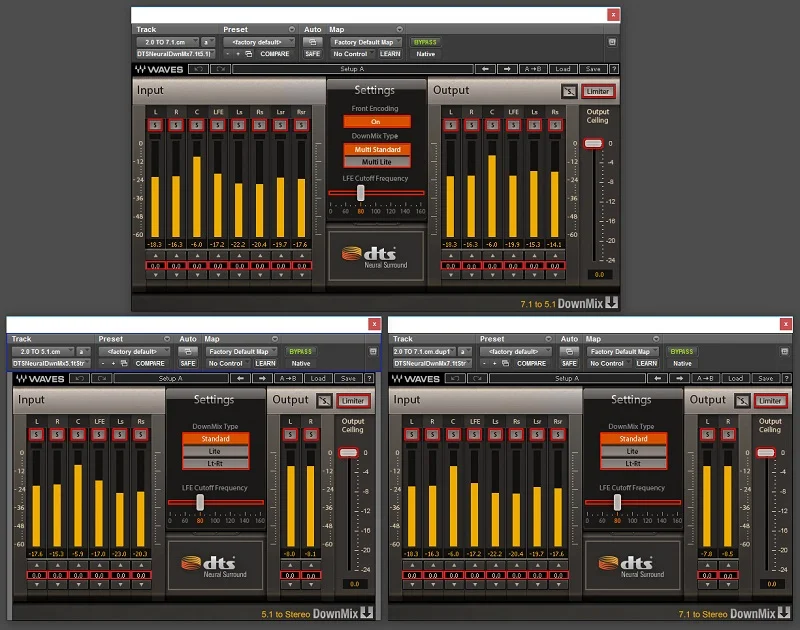The width and height of the screenshot is (800, 630).
Task: Click Output Ceiling 0.0 value in 7.1 to 5.1
Action: tap(599, 274)
